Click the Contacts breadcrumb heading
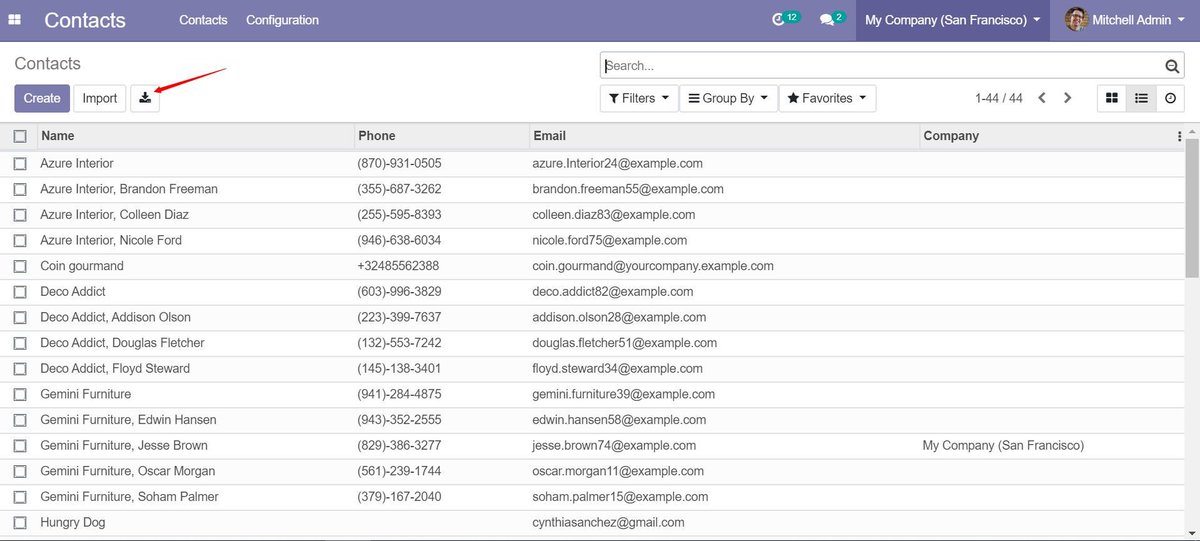The image size is (1200, 541). point(47,64)
